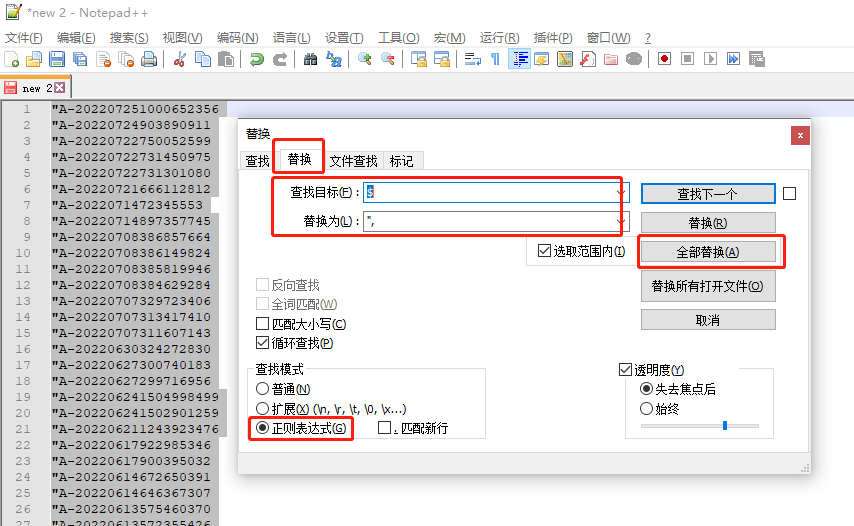Select the 始终 transparency radio
Screen dimensions: 854x526
pyautogui.click(x=646, y=408)
